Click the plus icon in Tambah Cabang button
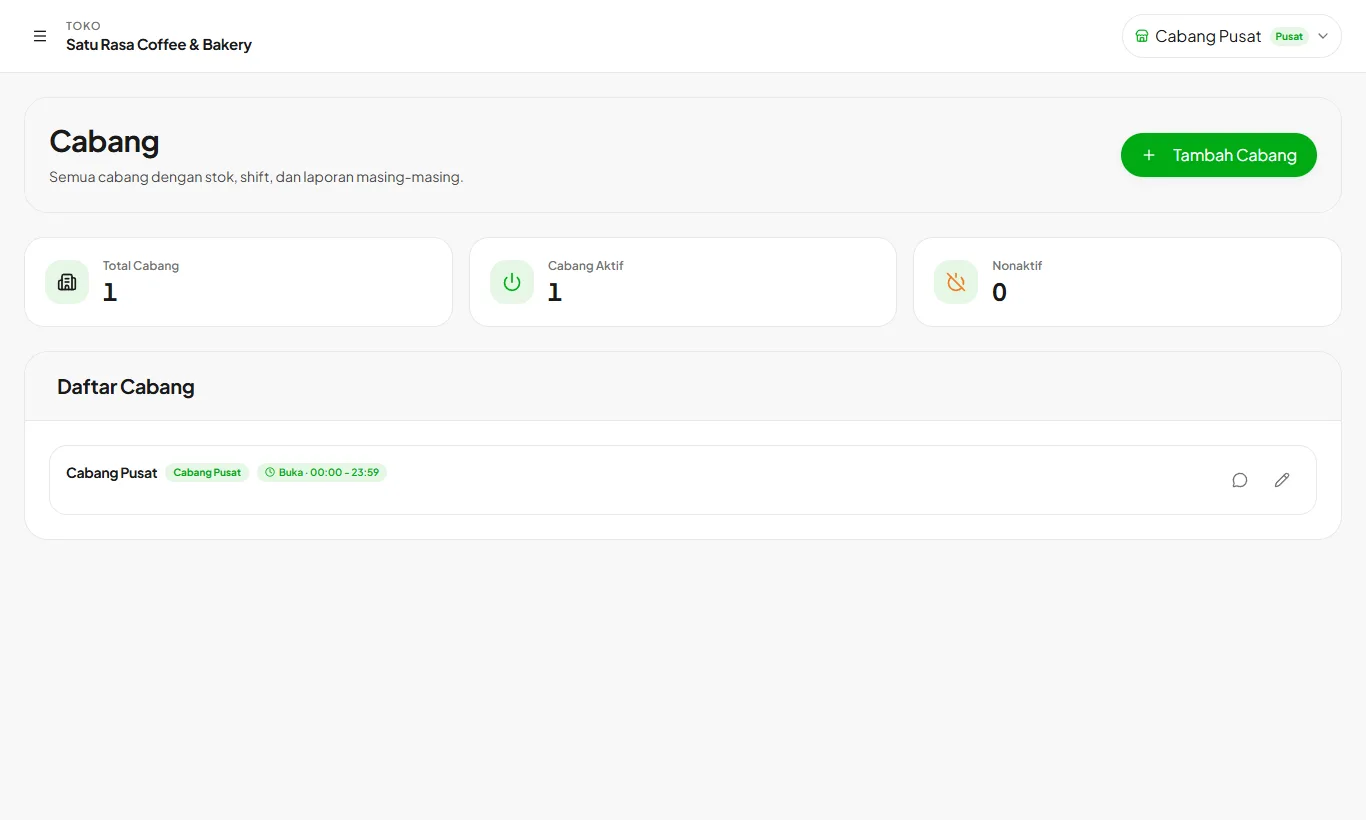The image size is (1366, 820). (x=1149, y=155)
